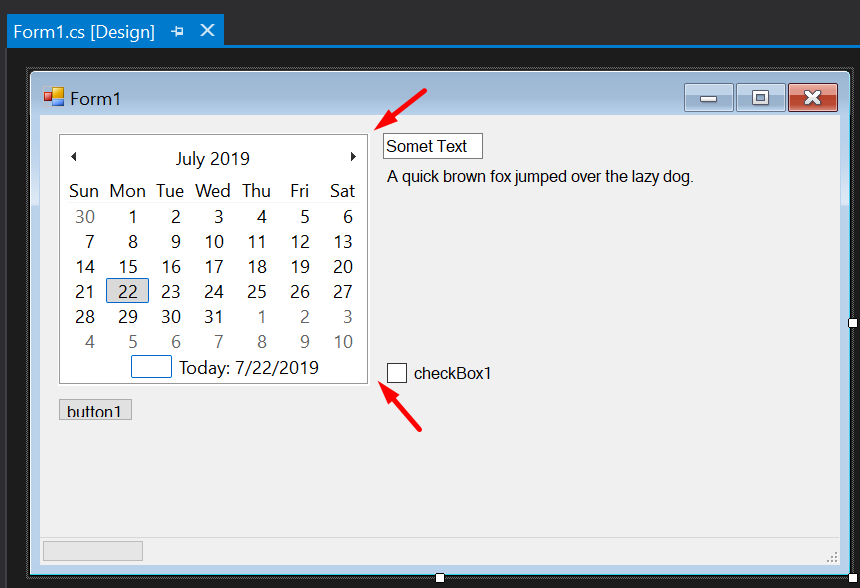Click the Form1 title text
This screenshot has width=860, height=588.
95,99
